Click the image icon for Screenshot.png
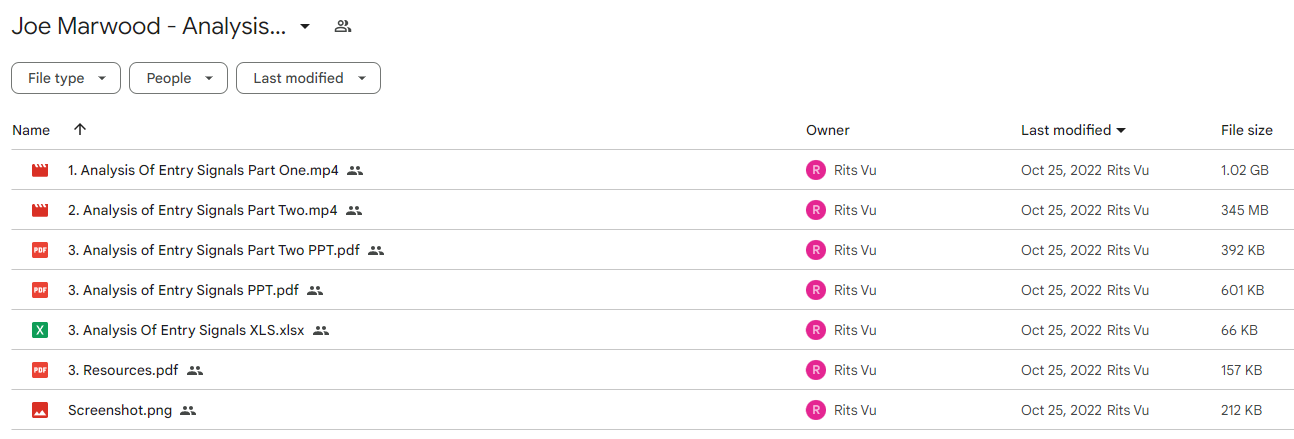1294x439 pixels. (40, 410)
